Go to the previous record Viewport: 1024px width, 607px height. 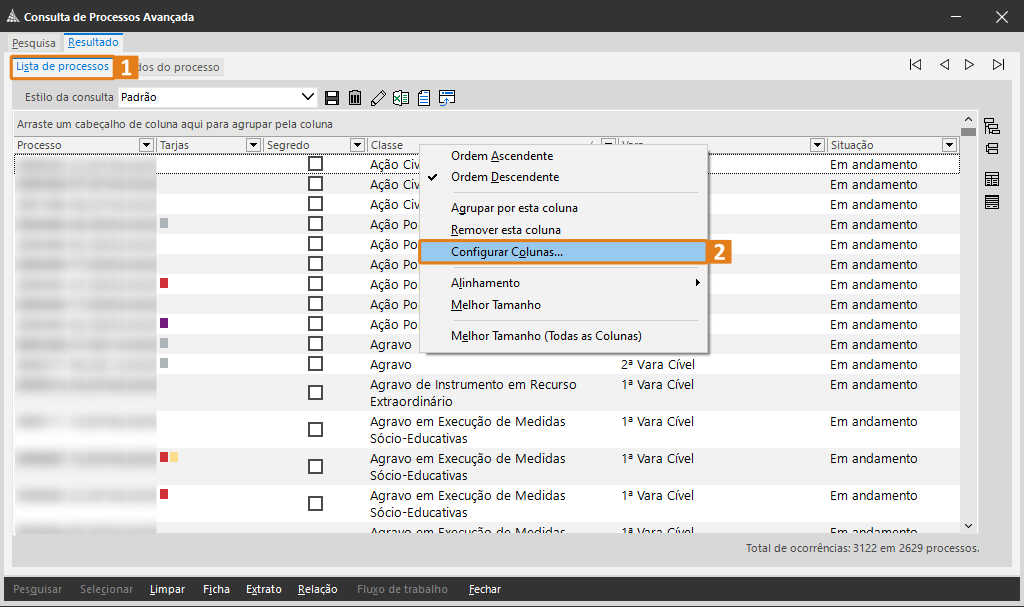pyautogui.click(x=944, y=65)
